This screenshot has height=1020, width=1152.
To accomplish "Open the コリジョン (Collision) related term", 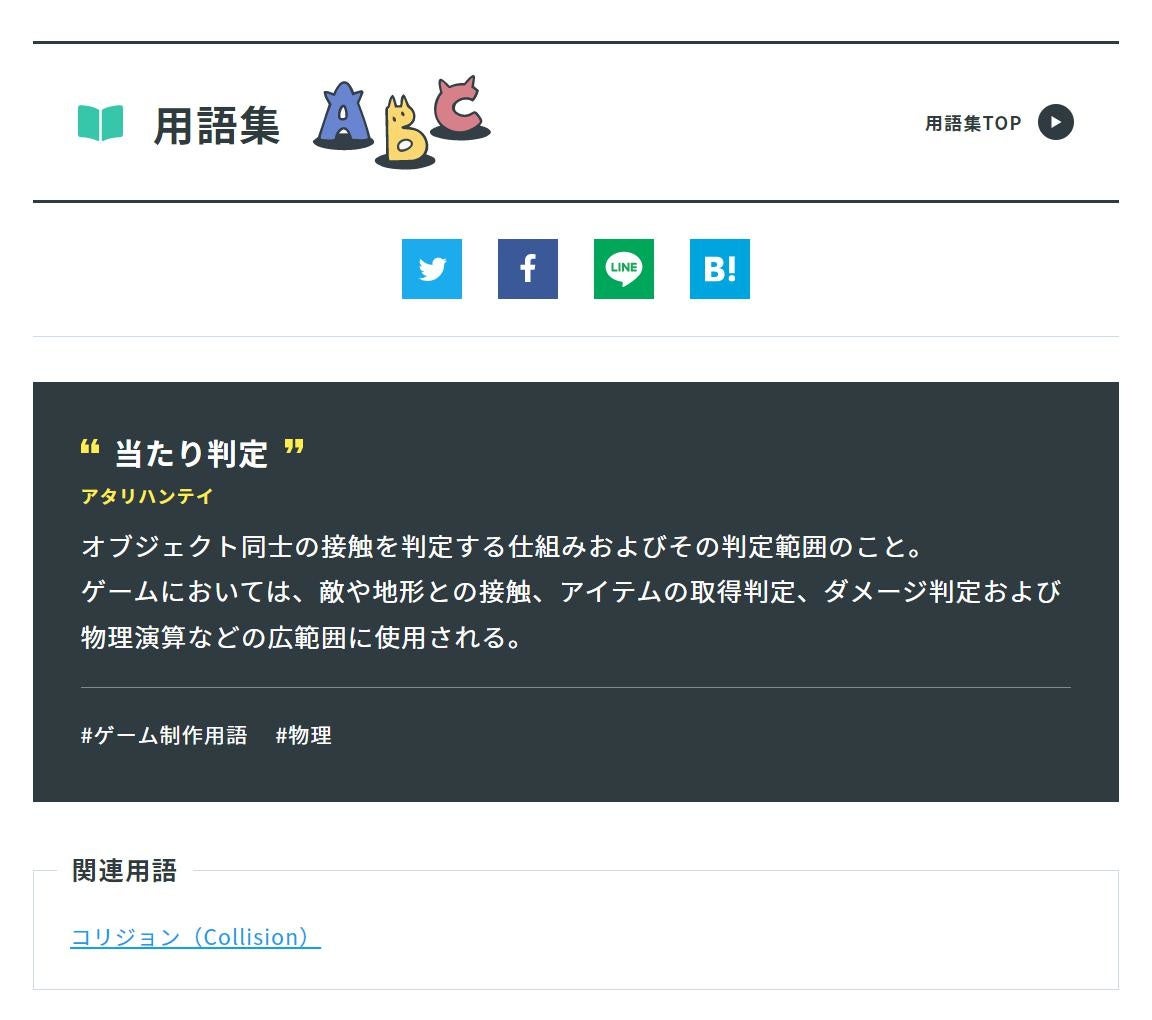I will (x=195, y=937).
